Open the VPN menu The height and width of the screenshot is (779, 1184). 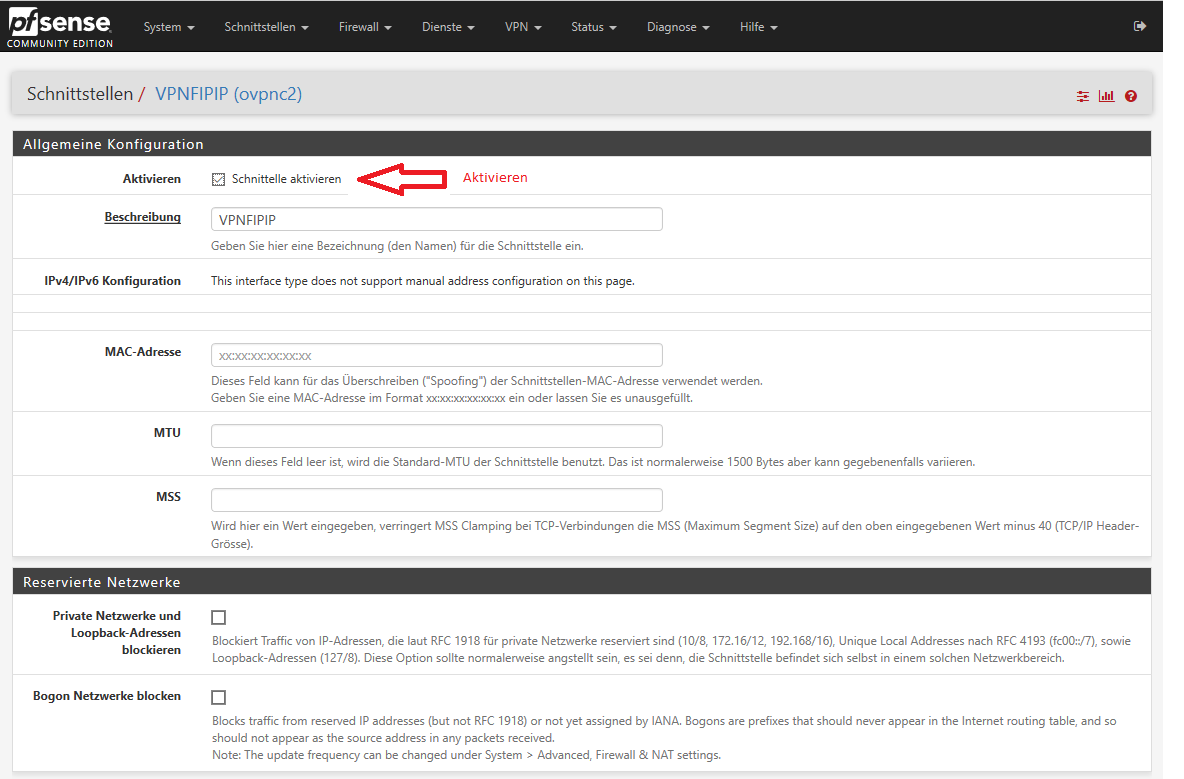tap(523, 27)
